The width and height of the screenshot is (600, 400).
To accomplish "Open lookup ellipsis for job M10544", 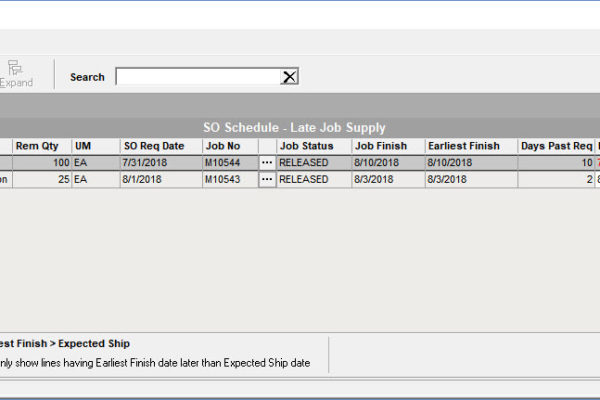I will 267,163.
